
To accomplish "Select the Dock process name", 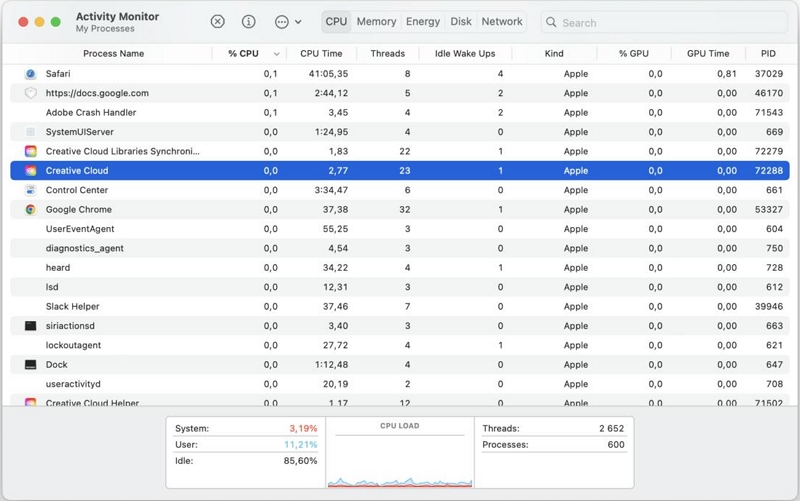I will tap(57, 365).
